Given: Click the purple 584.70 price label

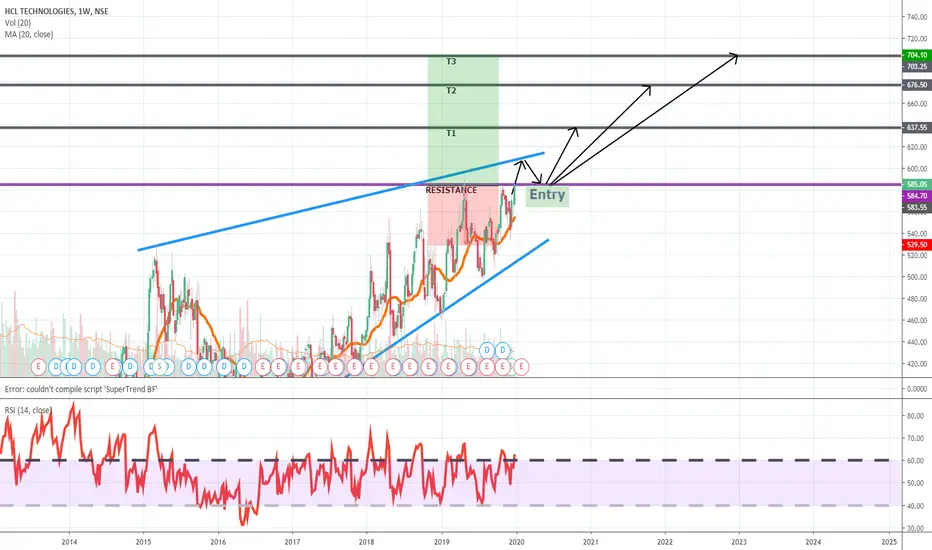Looking at the screenshot, I should (917, 196).
